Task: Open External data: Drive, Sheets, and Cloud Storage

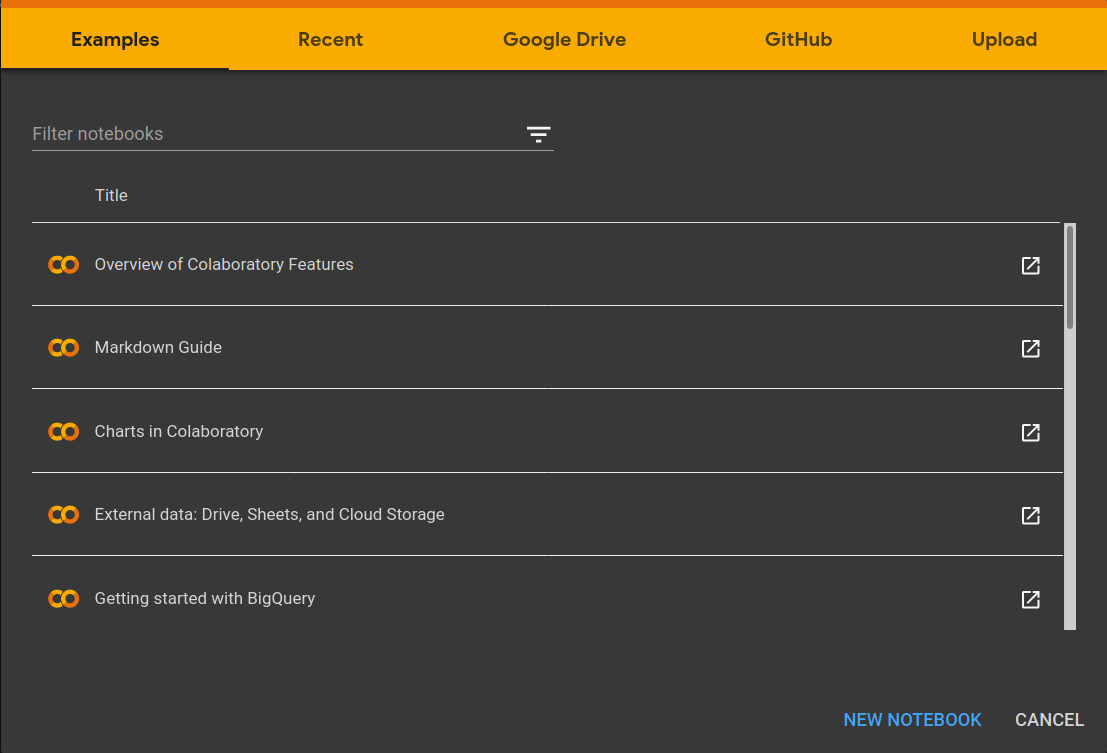Action: [269, 514]
